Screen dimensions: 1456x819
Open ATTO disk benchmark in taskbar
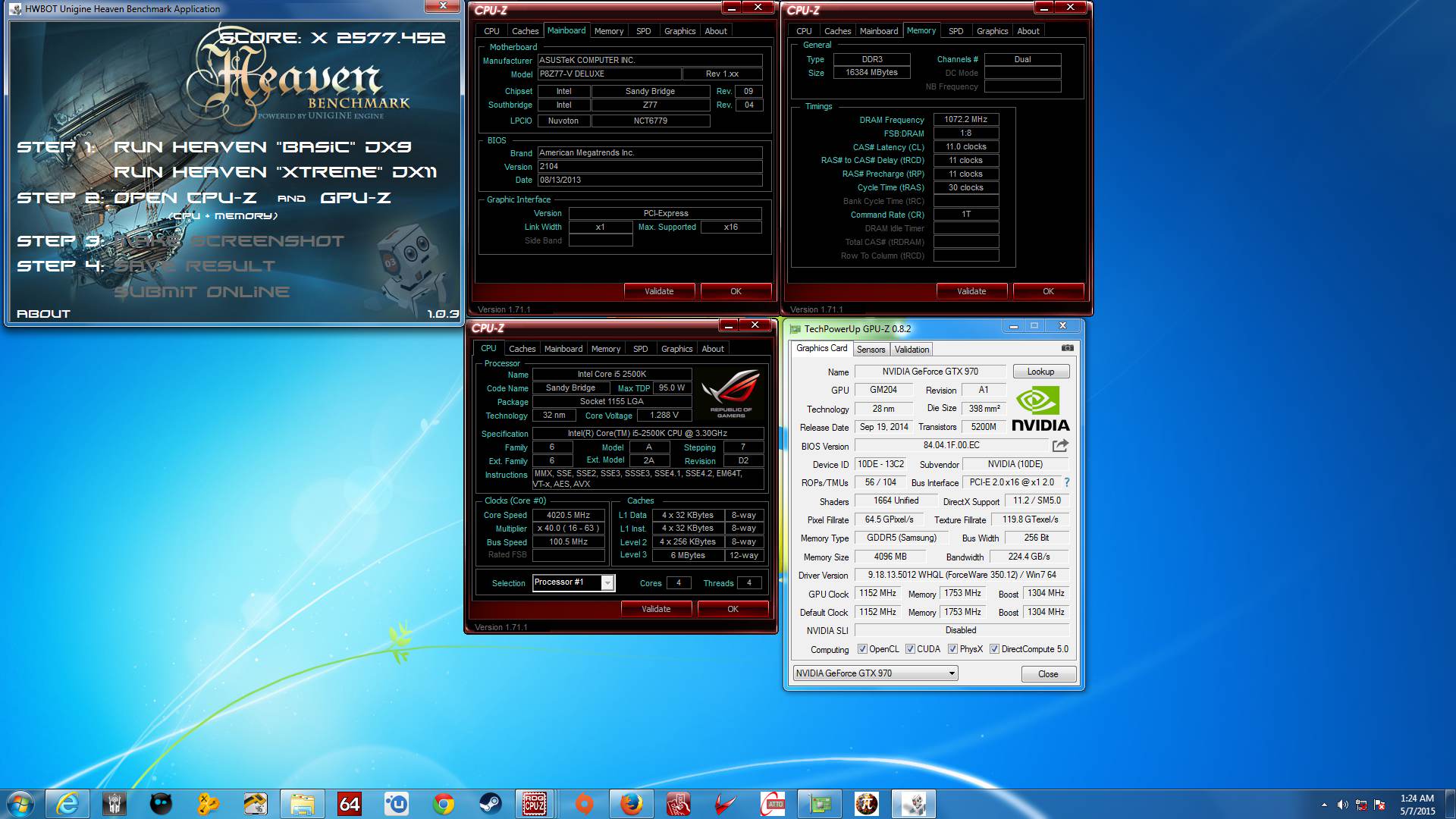pos(773,803)
